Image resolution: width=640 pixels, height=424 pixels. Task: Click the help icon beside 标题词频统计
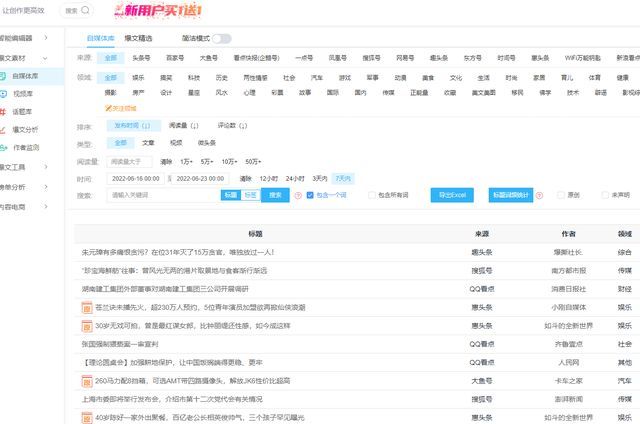[x=539, y=195]
